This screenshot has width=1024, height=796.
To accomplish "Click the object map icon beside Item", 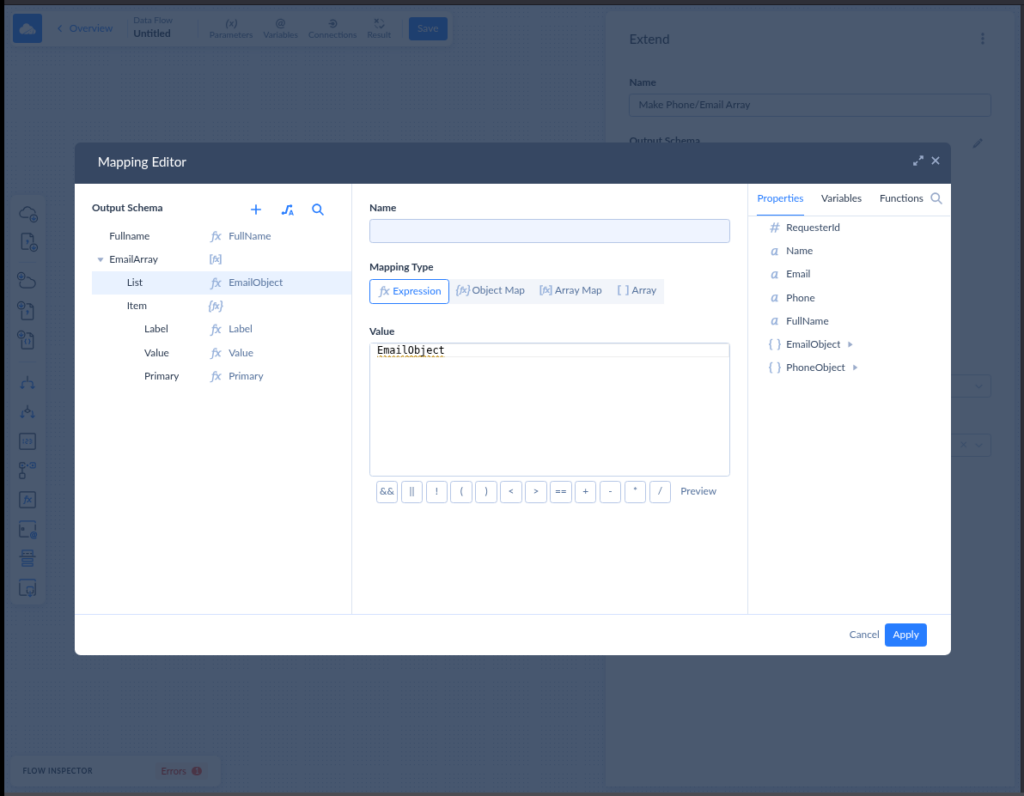I will pyautogui.click(x=216, y=306).
